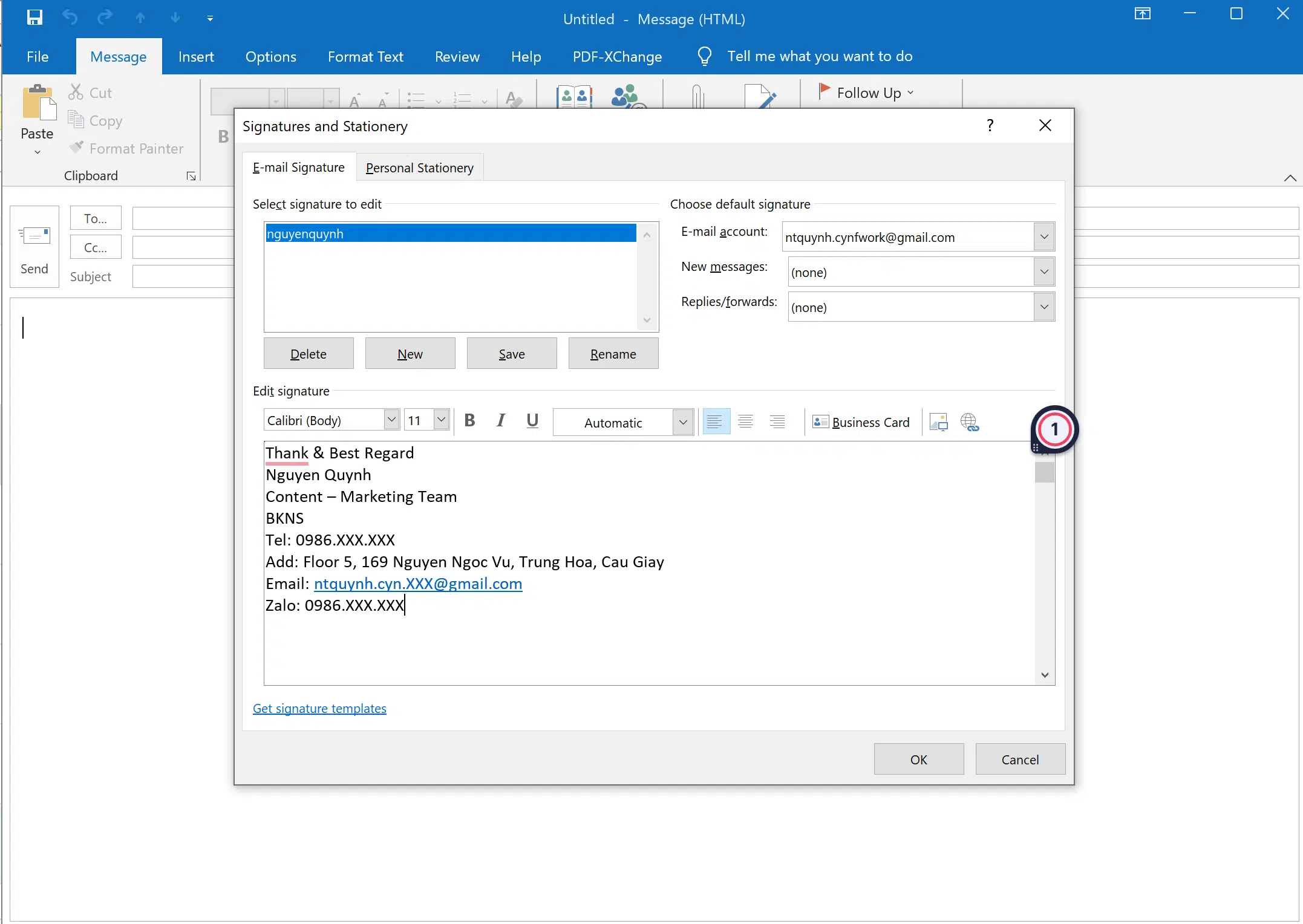Click the insert hyperlink icon

(x=967, y=421)
